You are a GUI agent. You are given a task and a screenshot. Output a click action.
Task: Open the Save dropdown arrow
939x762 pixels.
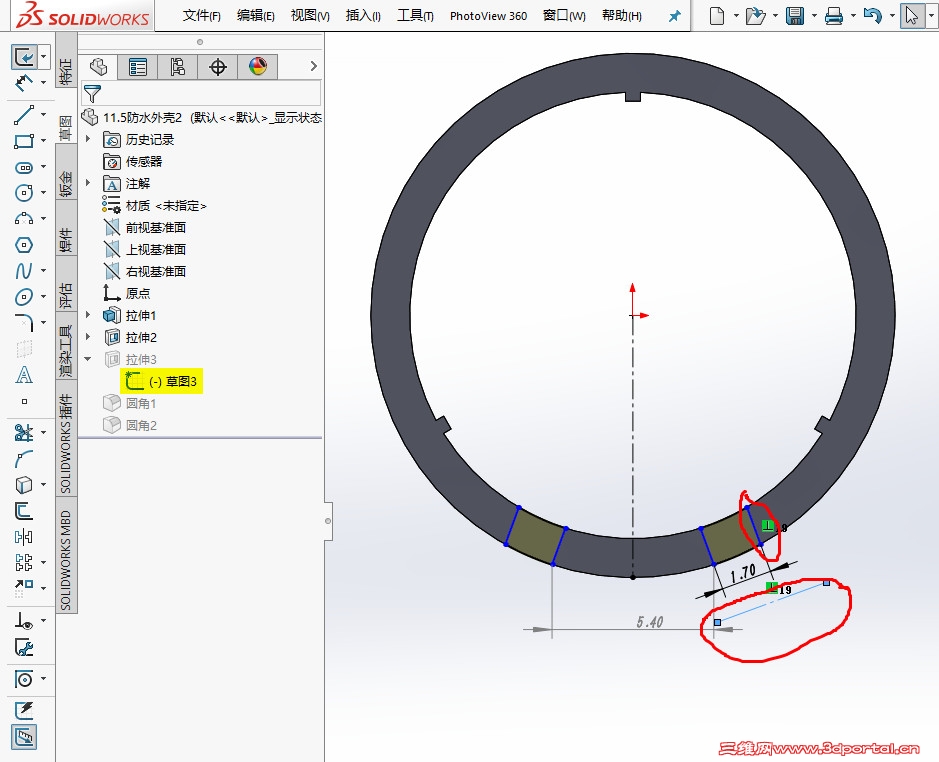coord(814,16)
